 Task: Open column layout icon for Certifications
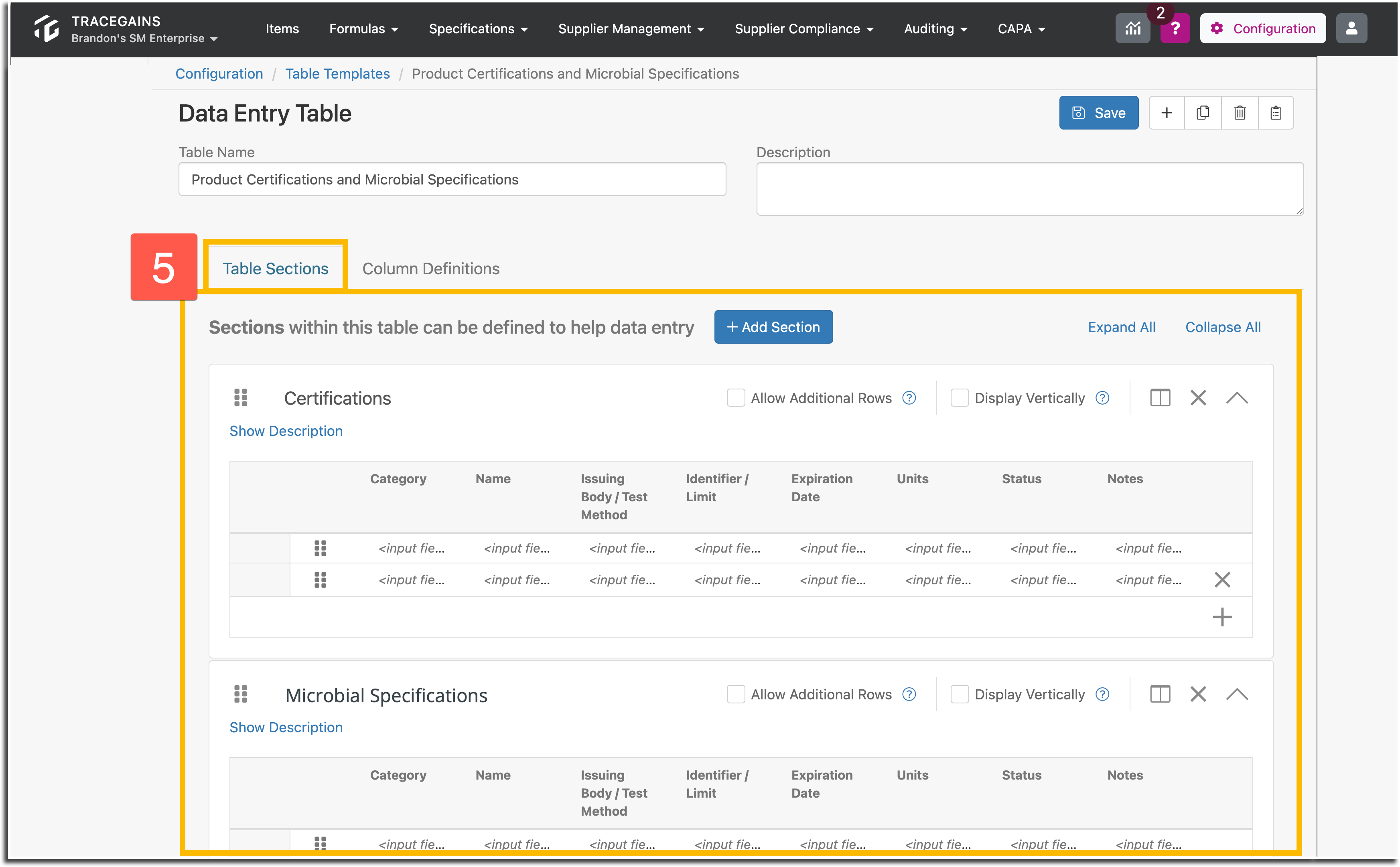[x=1160, y=398]
